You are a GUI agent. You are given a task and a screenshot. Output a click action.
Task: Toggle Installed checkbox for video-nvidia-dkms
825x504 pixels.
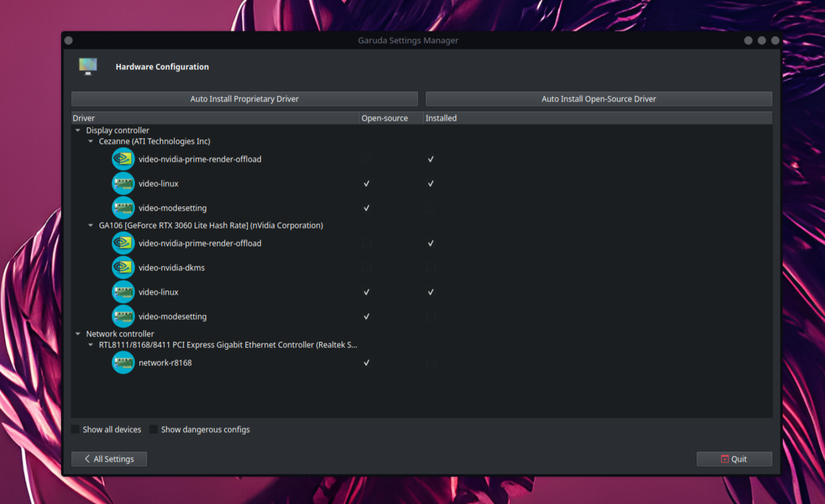pos(431,268)
